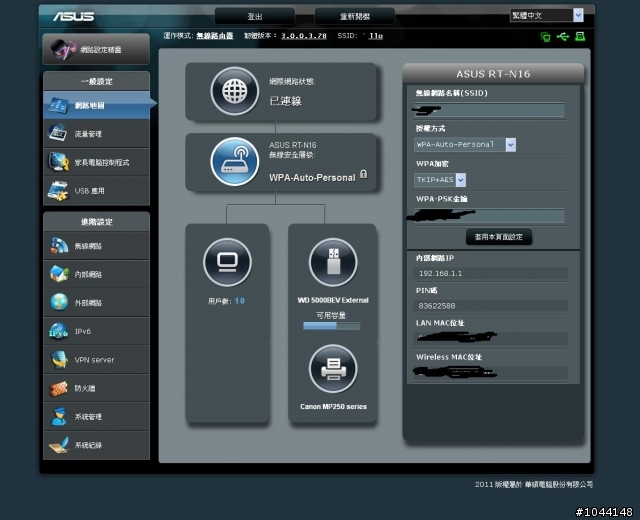Click the lock icon beside WPA-Auto-Personal
Screen dimensions: 640x520
(364, 174)
